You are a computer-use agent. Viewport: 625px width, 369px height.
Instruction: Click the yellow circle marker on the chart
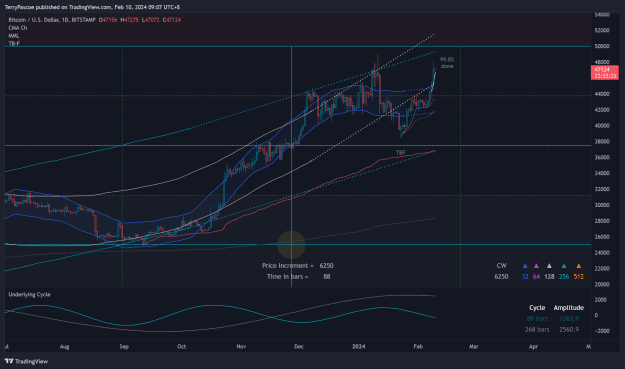tap(291, 245)
